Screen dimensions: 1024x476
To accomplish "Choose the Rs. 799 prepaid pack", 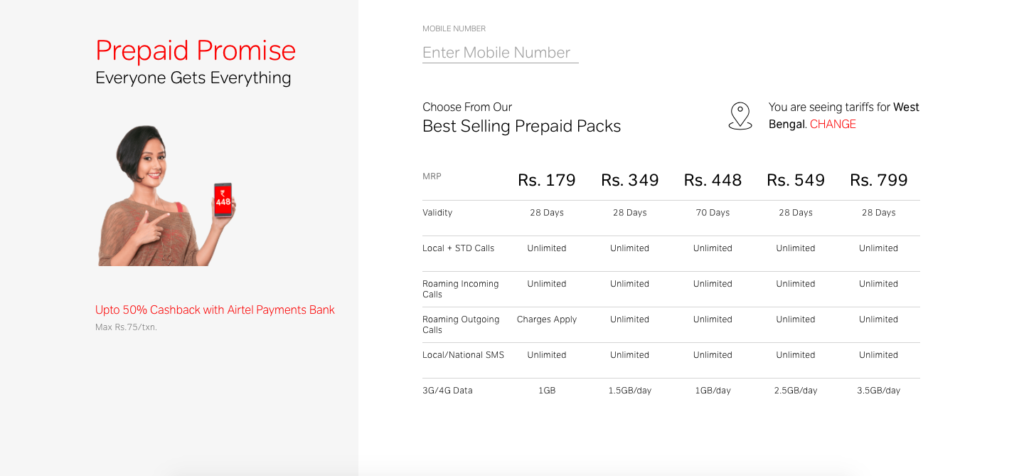I will coord(879,180).
